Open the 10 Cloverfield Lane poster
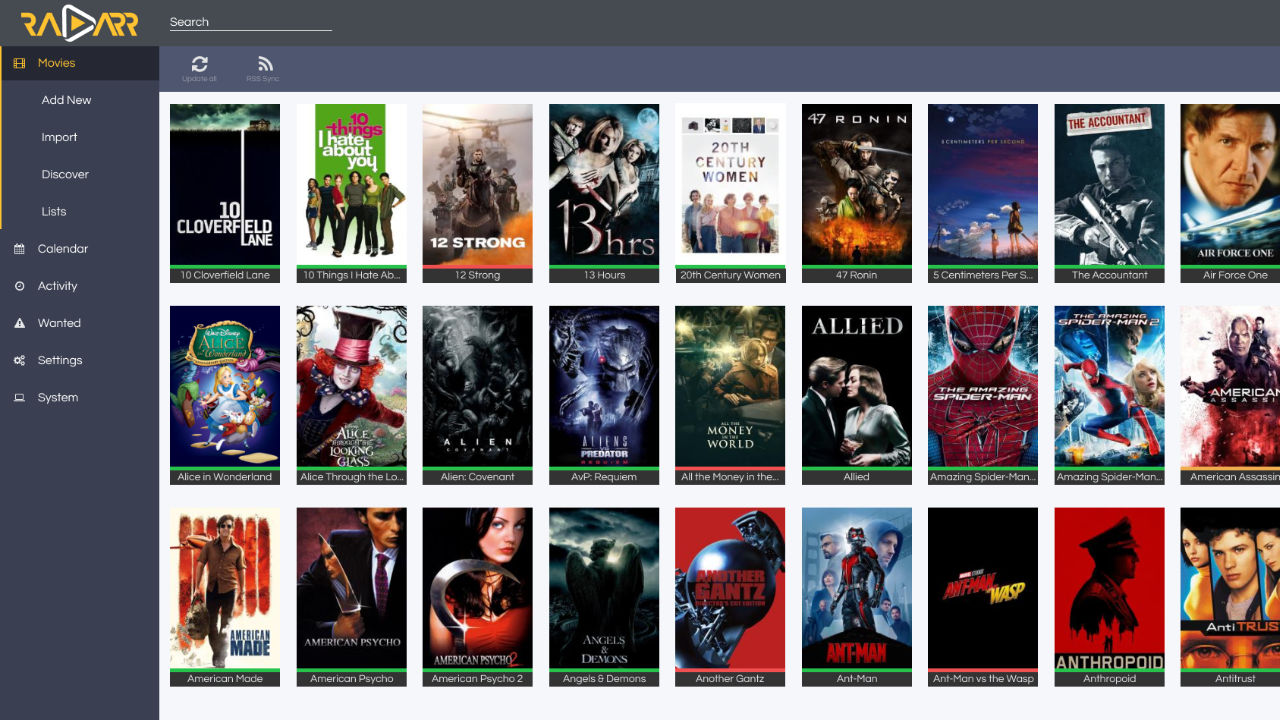1280x720 pixels. (x=225, y=184)
